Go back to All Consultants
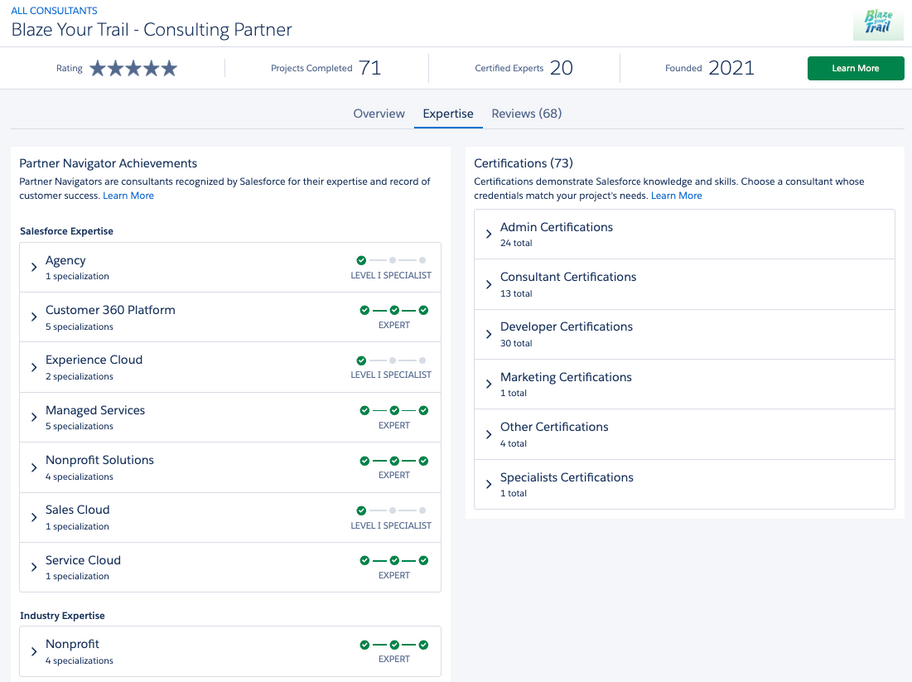Image resolution: width=912 pixels, height=682 pixels. (x=54, y=11)
